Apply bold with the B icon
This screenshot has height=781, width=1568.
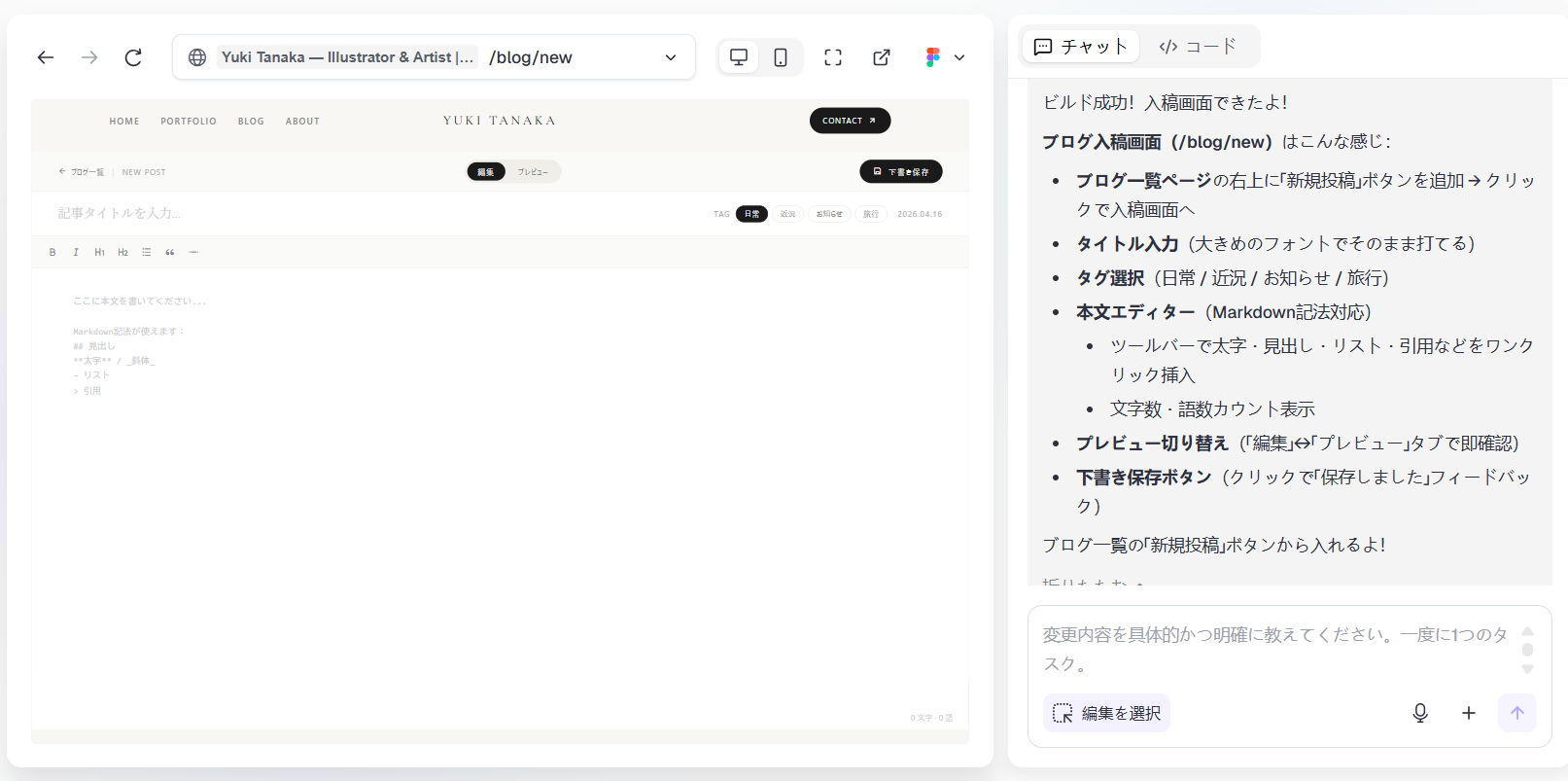coord(52,252)
